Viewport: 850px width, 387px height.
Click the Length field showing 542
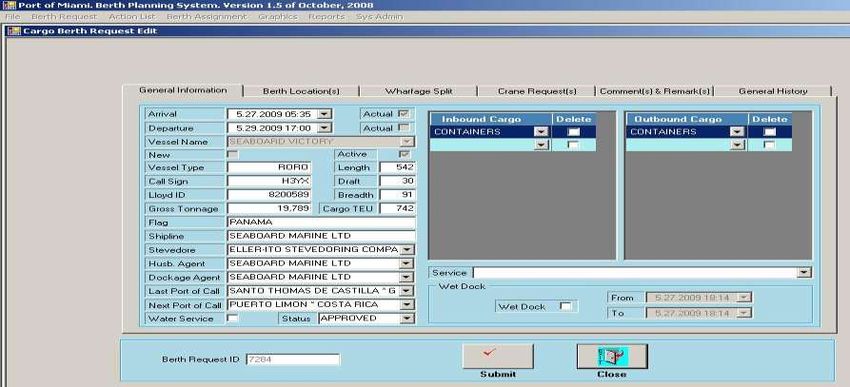coord(397,167)
